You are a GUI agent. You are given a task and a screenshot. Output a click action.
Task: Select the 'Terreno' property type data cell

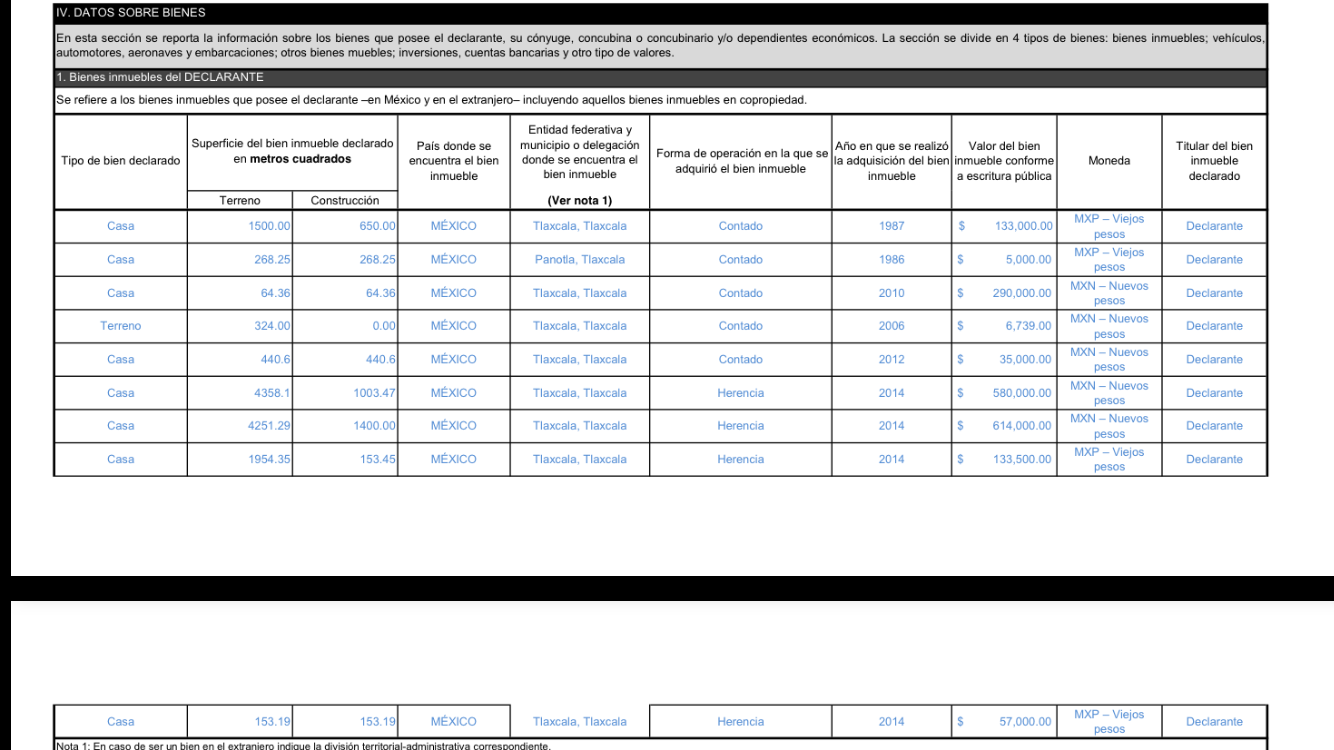click(120, 326)
